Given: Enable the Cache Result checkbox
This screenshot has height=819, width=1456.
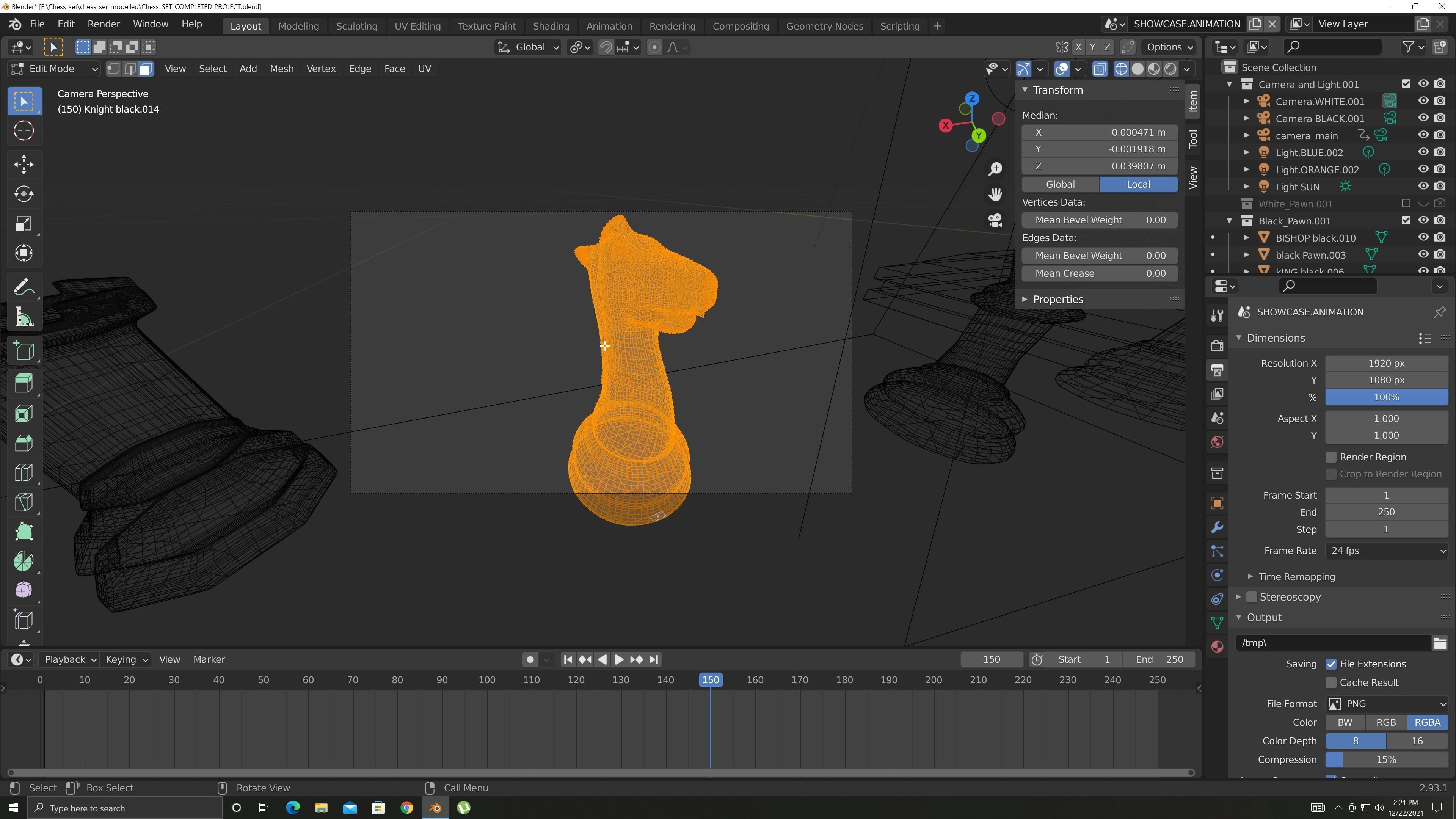Looking at the screenshot, I should (x=1331, y=683).
